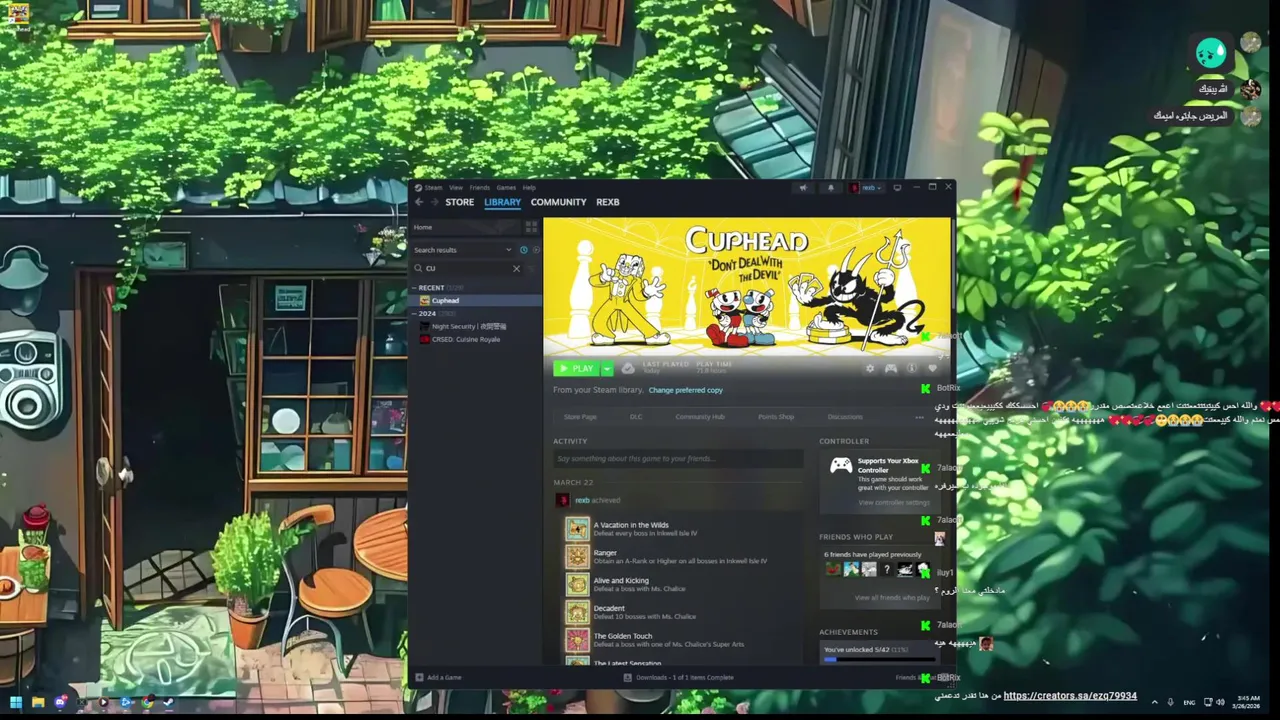Open the Friends menu
Screen dimensions: 1280x720
pos(480,187)
